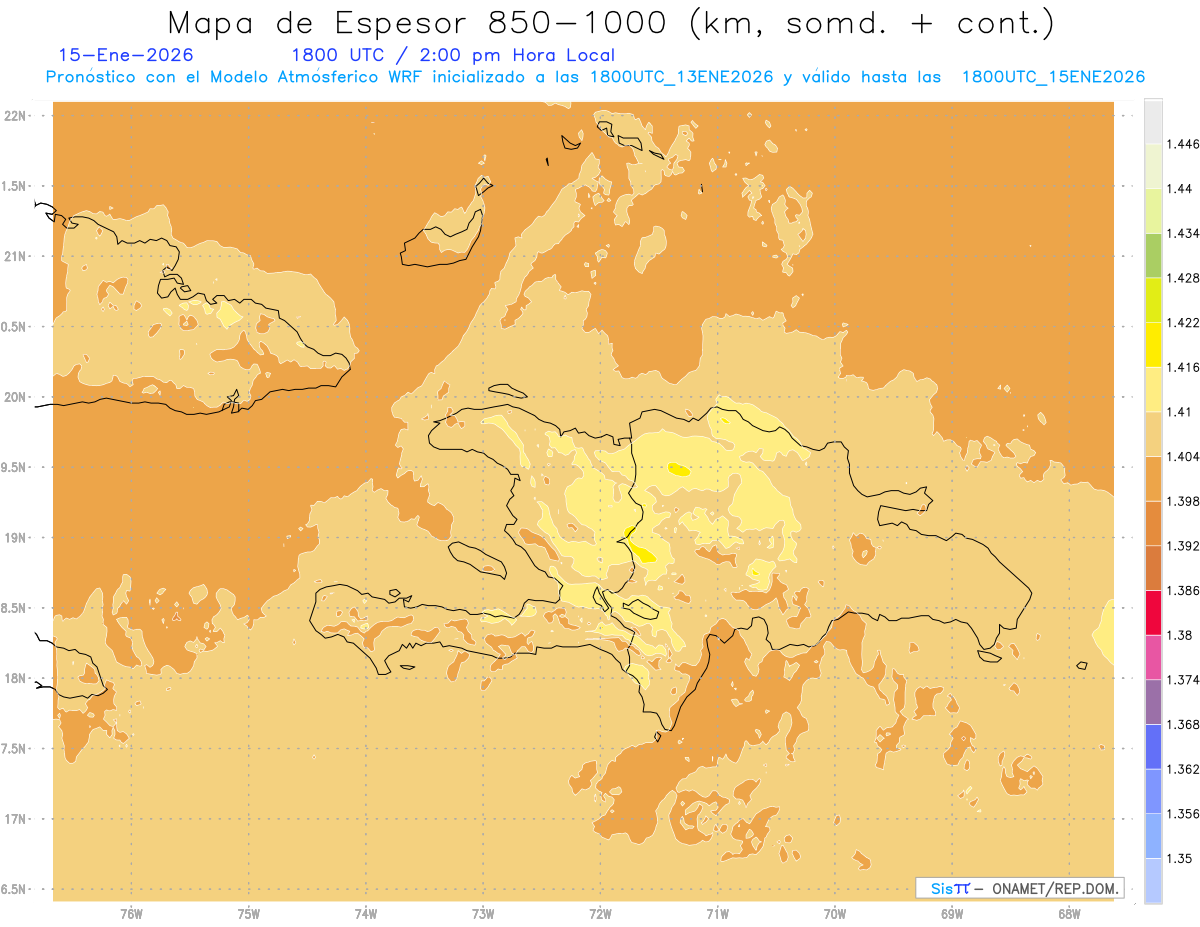Click the colorbar value 1.41
This screenshot has width=1200, height=927.
click(1181, 412)
